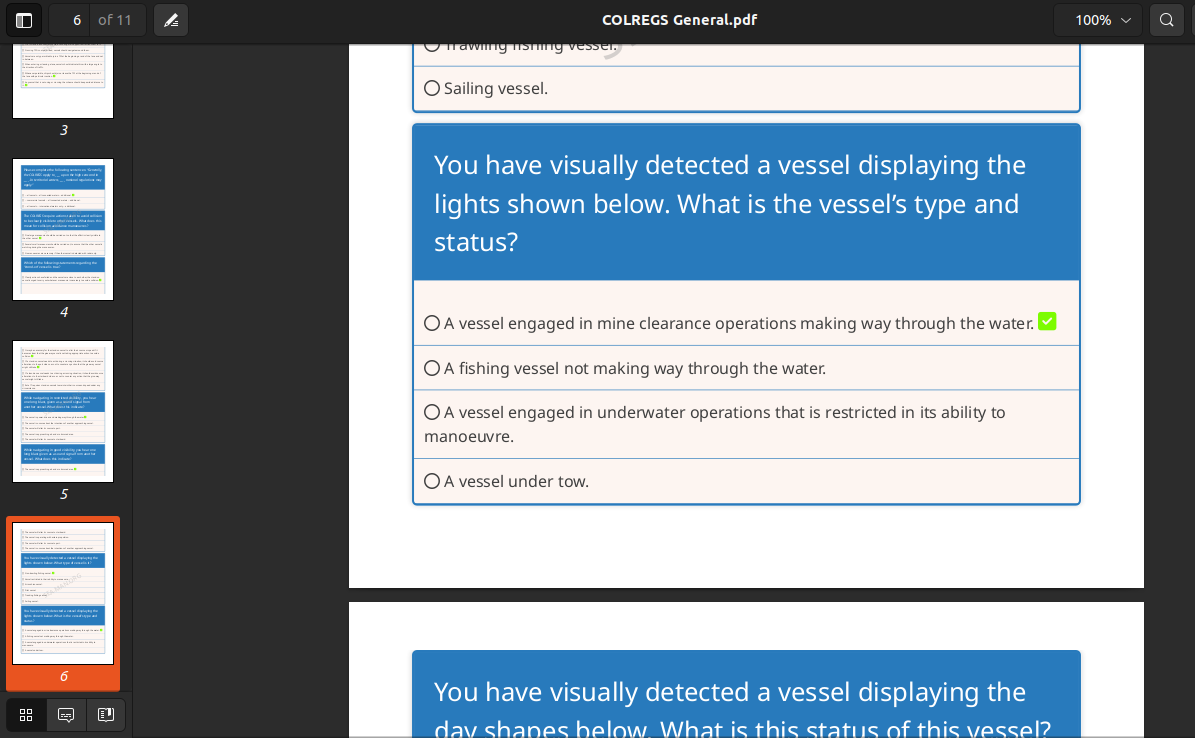Click the page number field showing 6
This screenshot has height=738, width=1195.
coord(70,20)
